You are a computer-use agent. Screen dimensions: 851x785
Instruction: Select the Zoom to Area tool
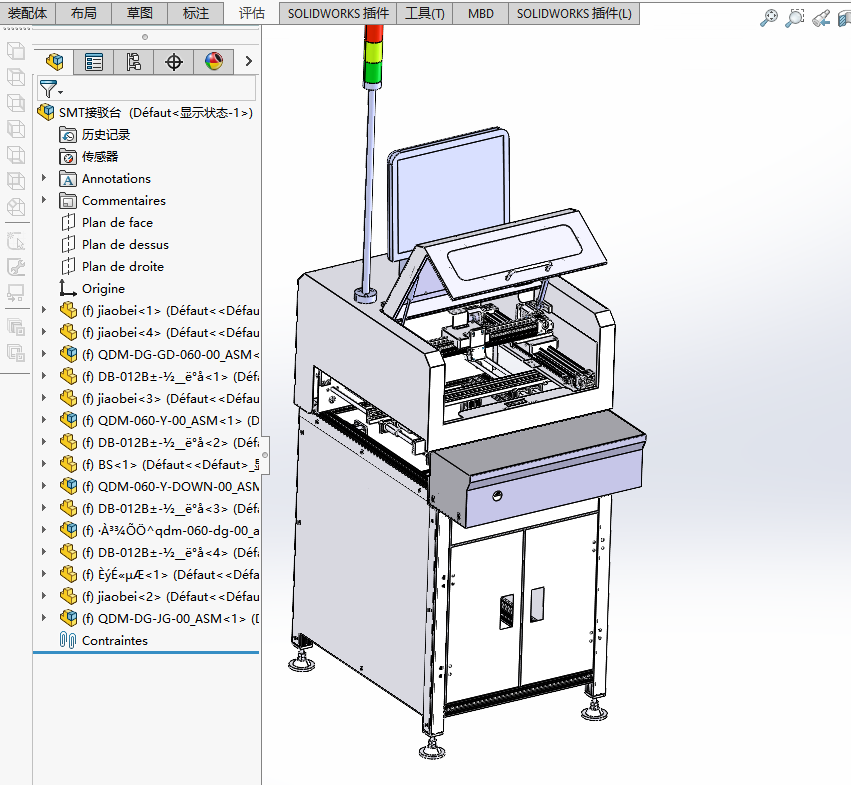pyautogui.click(x=795, y=17)
